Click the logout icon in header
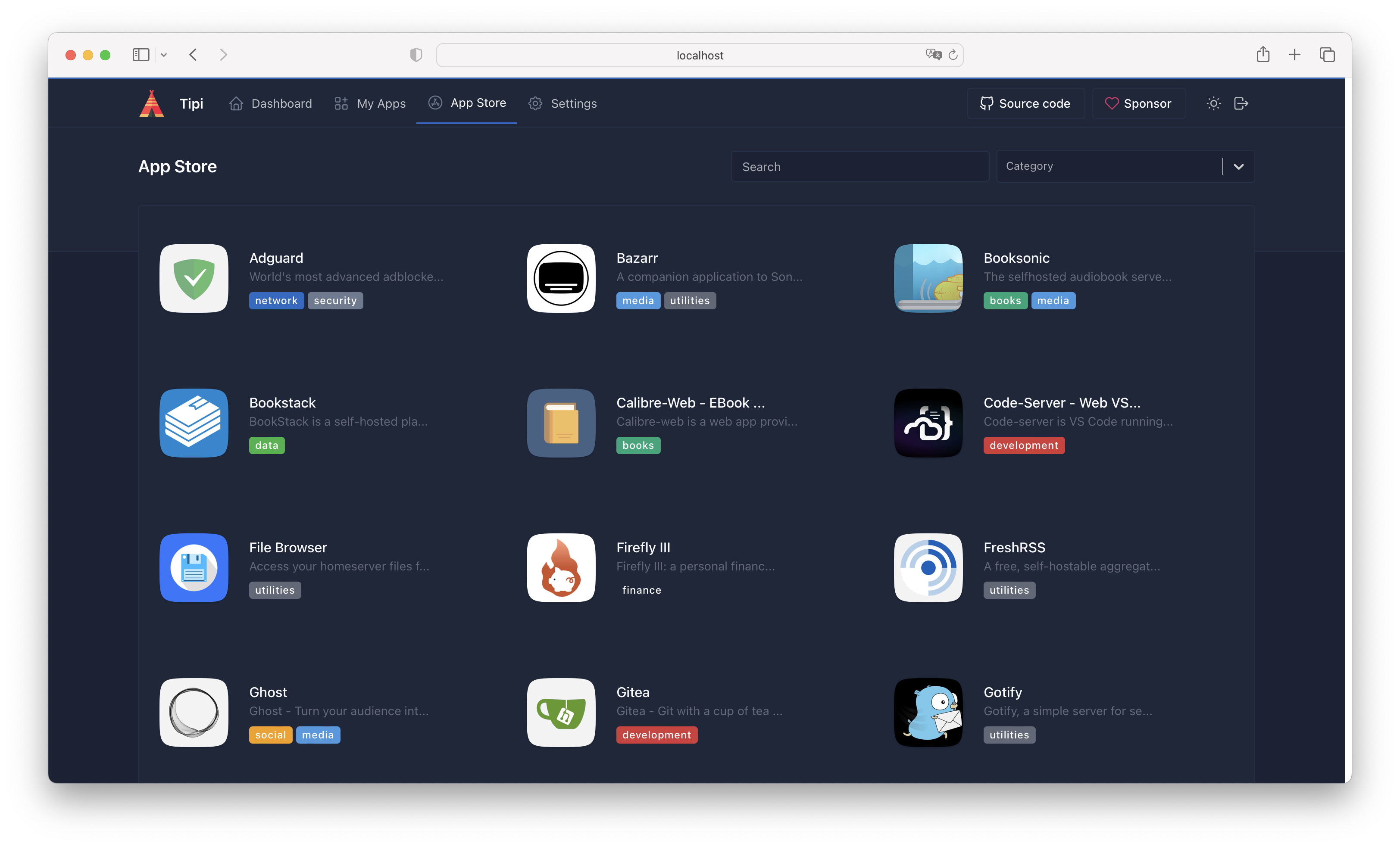Image resolution: width=1400 pixels, height=847 pixels. [1241, 103]
